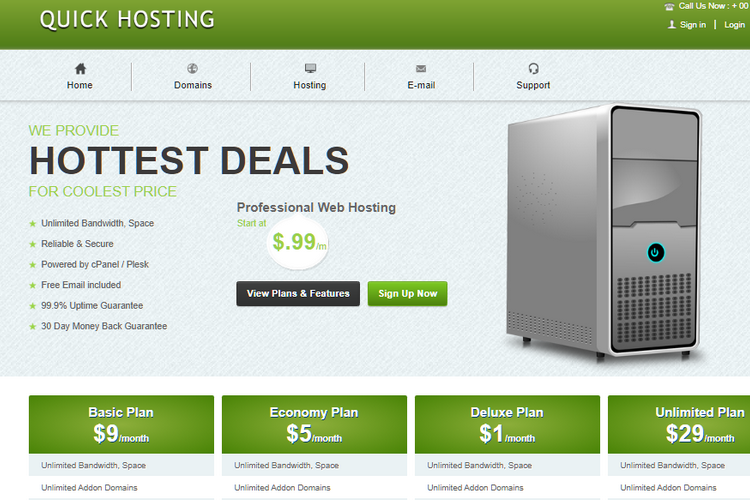The height and width of the screenshot is (500, 750).
Task: Click the Home house icon
Action: [80, 69]
